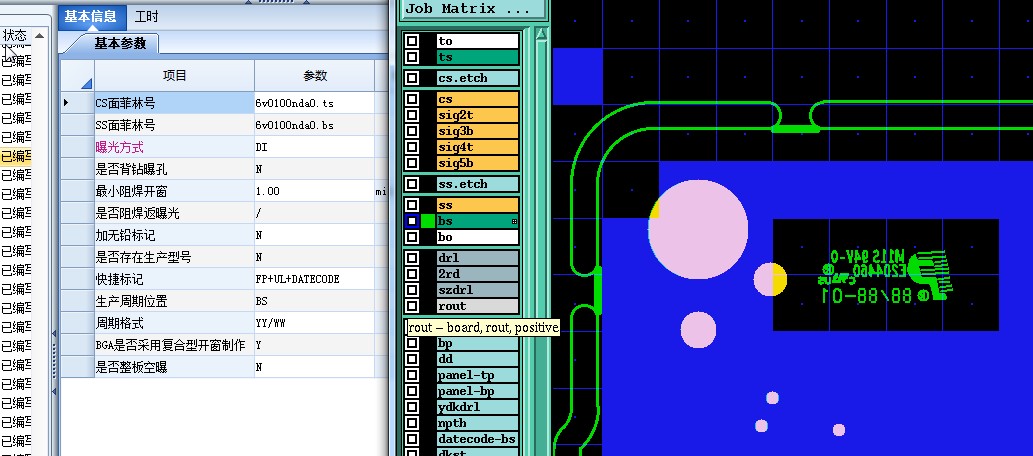Toggle the checkbox for layer panel-bp

coord(412,391)
